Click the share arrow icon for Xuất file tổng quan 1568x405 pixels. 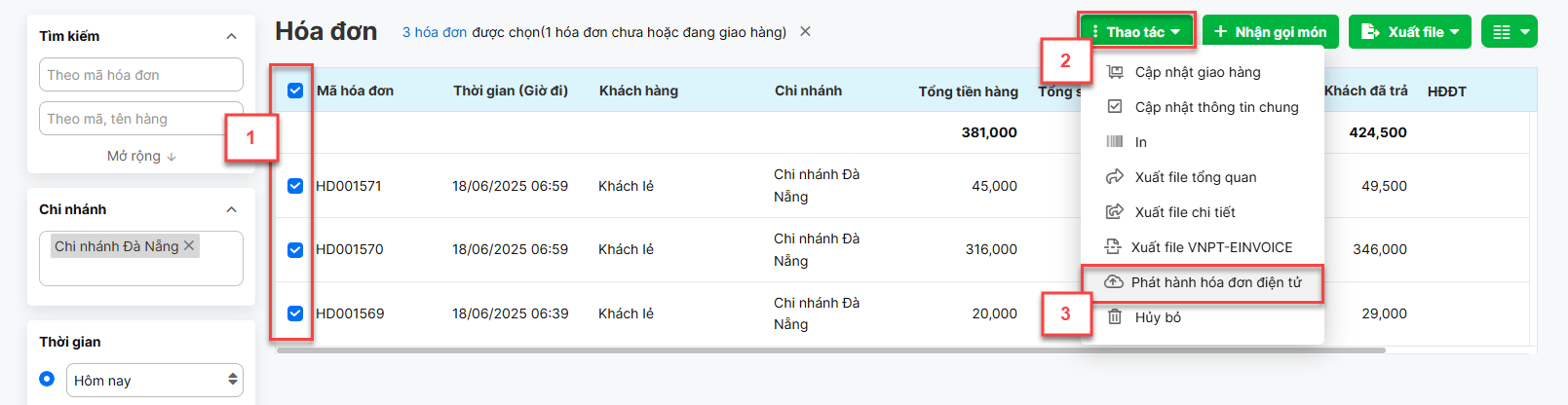point(1115,177)
